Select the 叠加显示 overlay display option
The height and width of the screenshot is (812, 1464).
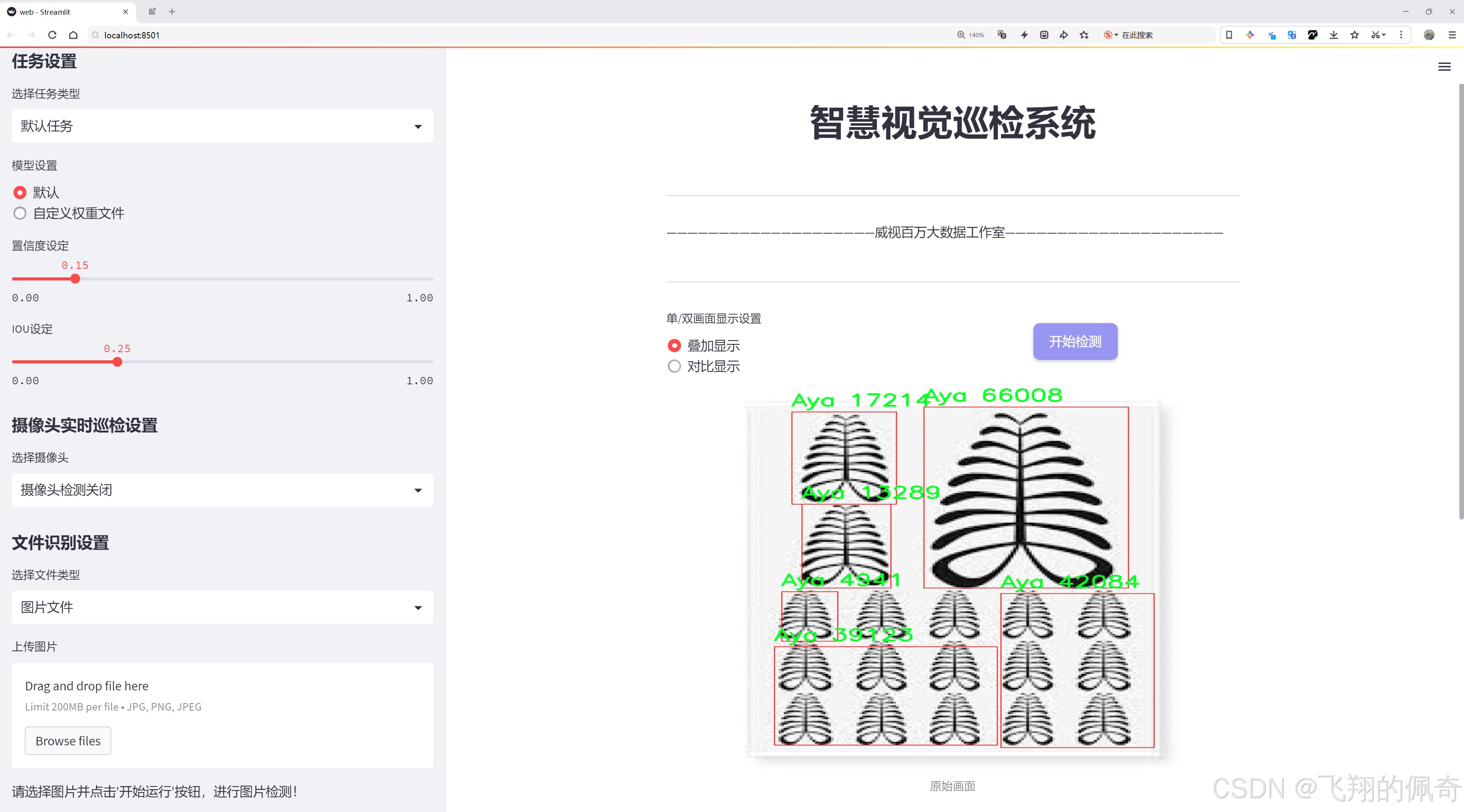(674, 345)
